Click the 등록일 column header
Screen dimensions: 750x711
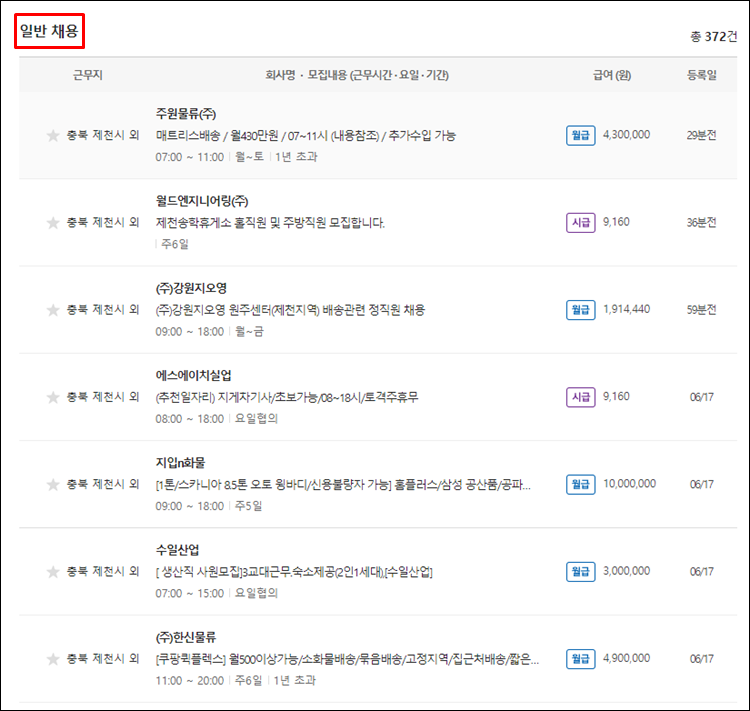coord(702,75)
